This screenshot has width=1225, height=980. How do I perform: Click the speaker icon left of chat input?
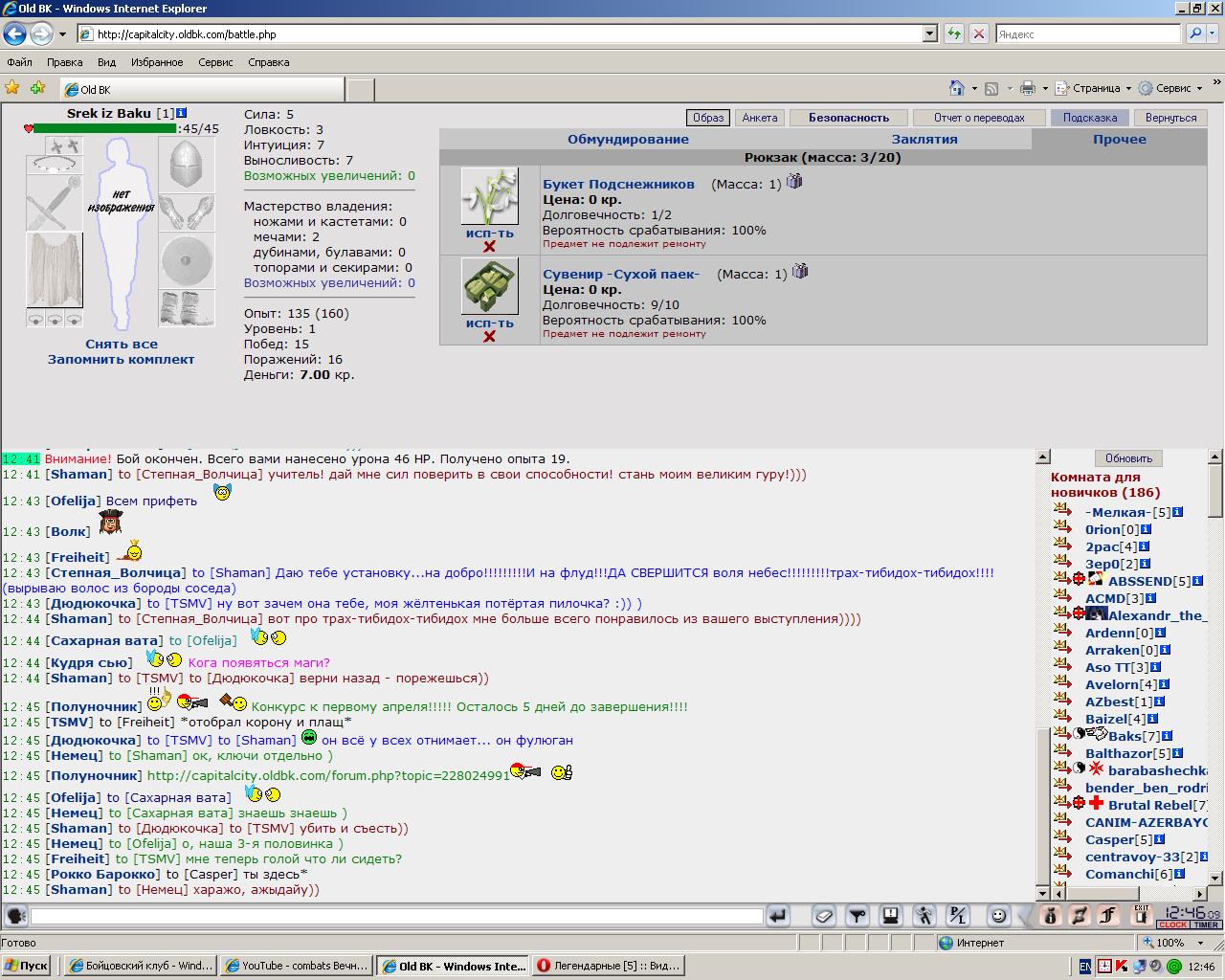click(15, 916)
